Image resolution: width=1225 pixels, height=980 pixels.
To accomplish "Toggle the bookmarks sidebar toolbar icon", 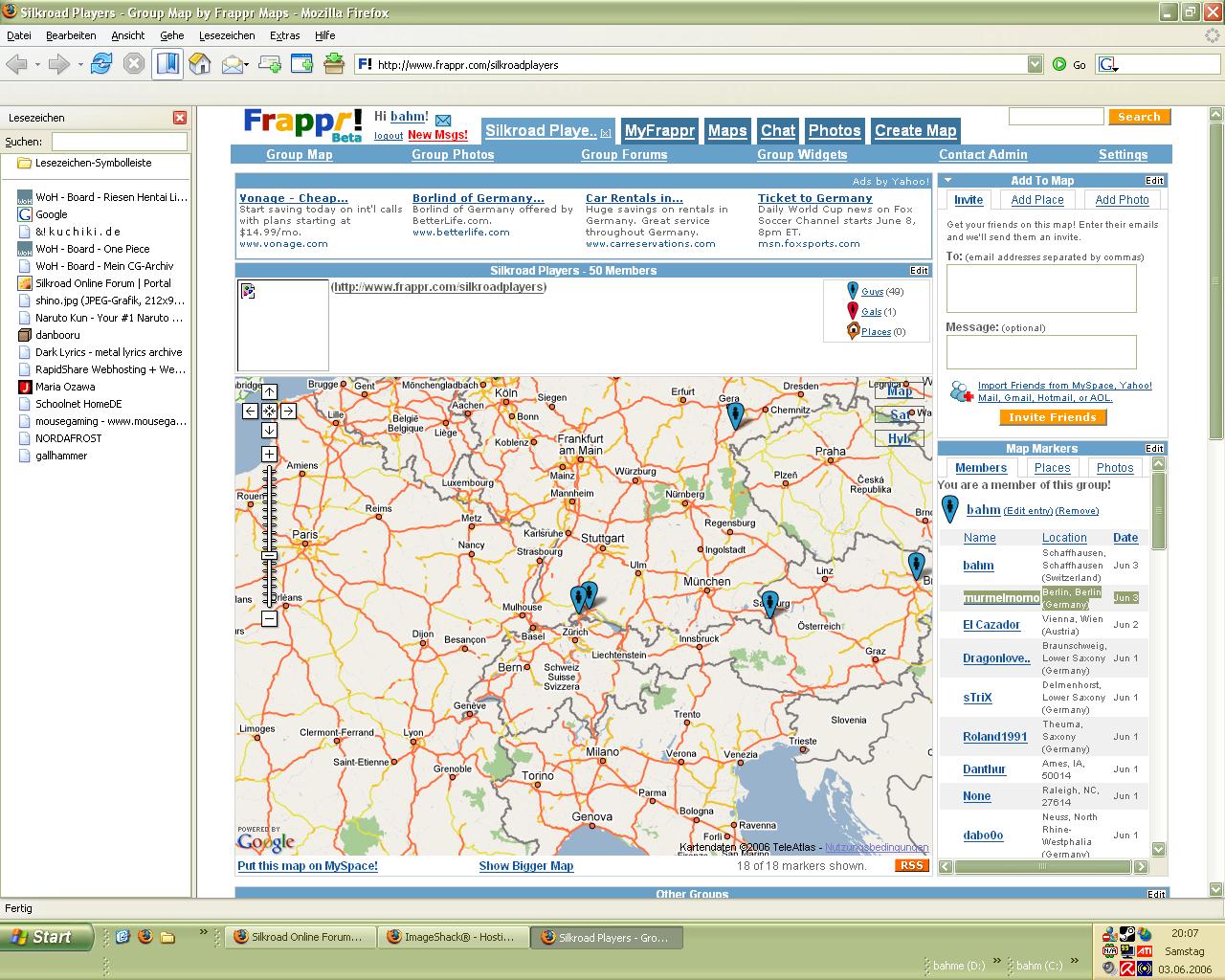I will coord(167,64).
